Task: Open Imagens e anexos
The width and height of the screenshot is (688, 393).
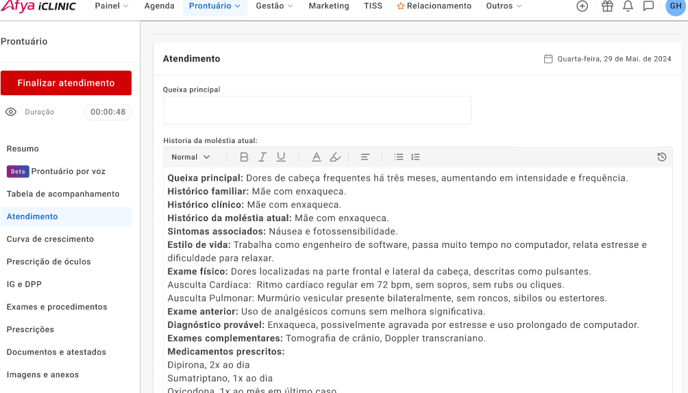Action: [x=43, y=375]
